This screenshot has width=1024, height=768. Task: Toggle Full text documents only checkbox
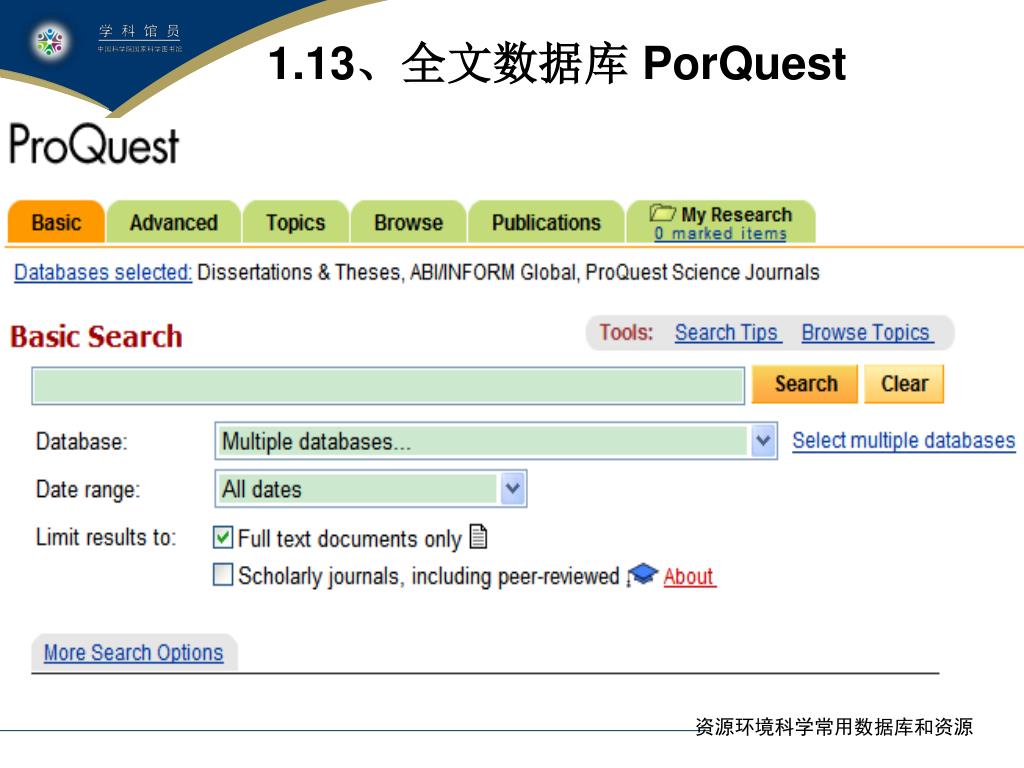coord(223,537)
